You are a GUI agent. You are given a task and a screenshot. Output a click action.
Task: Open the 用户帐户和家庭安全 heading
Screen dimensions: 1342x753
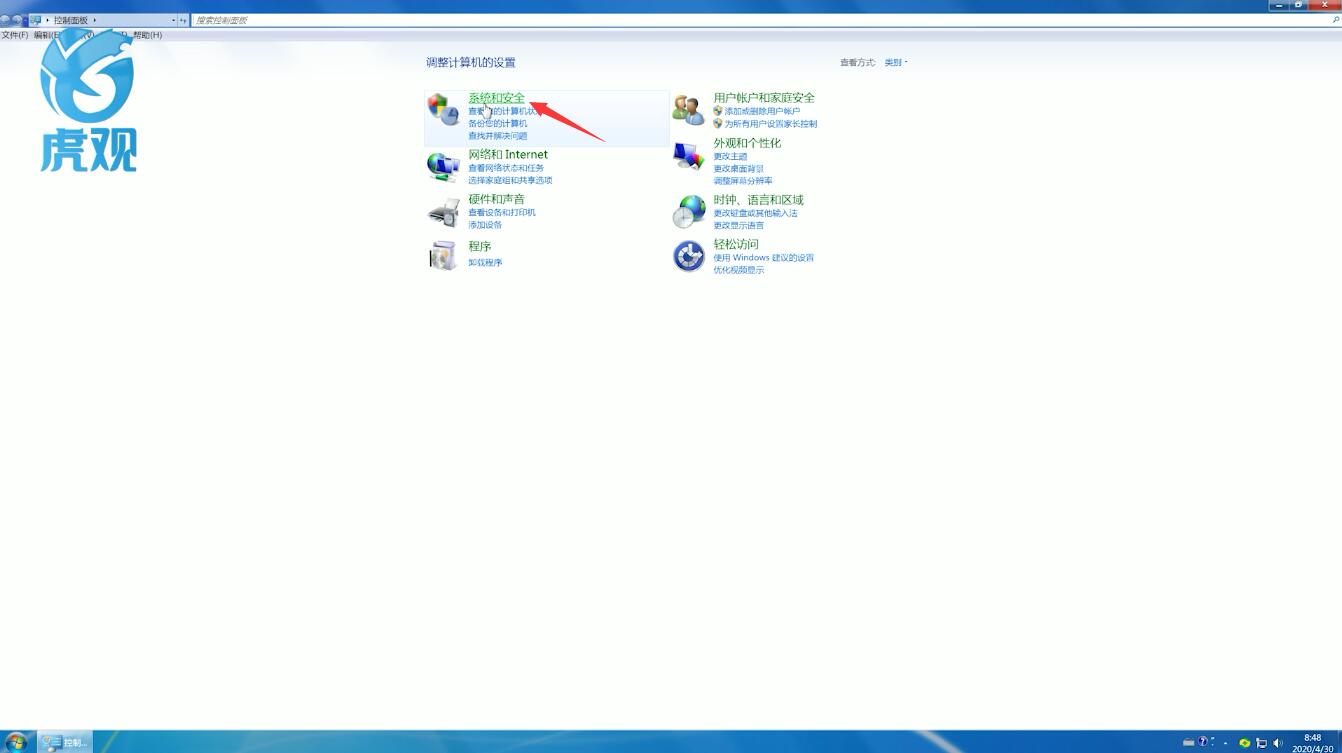764,98
